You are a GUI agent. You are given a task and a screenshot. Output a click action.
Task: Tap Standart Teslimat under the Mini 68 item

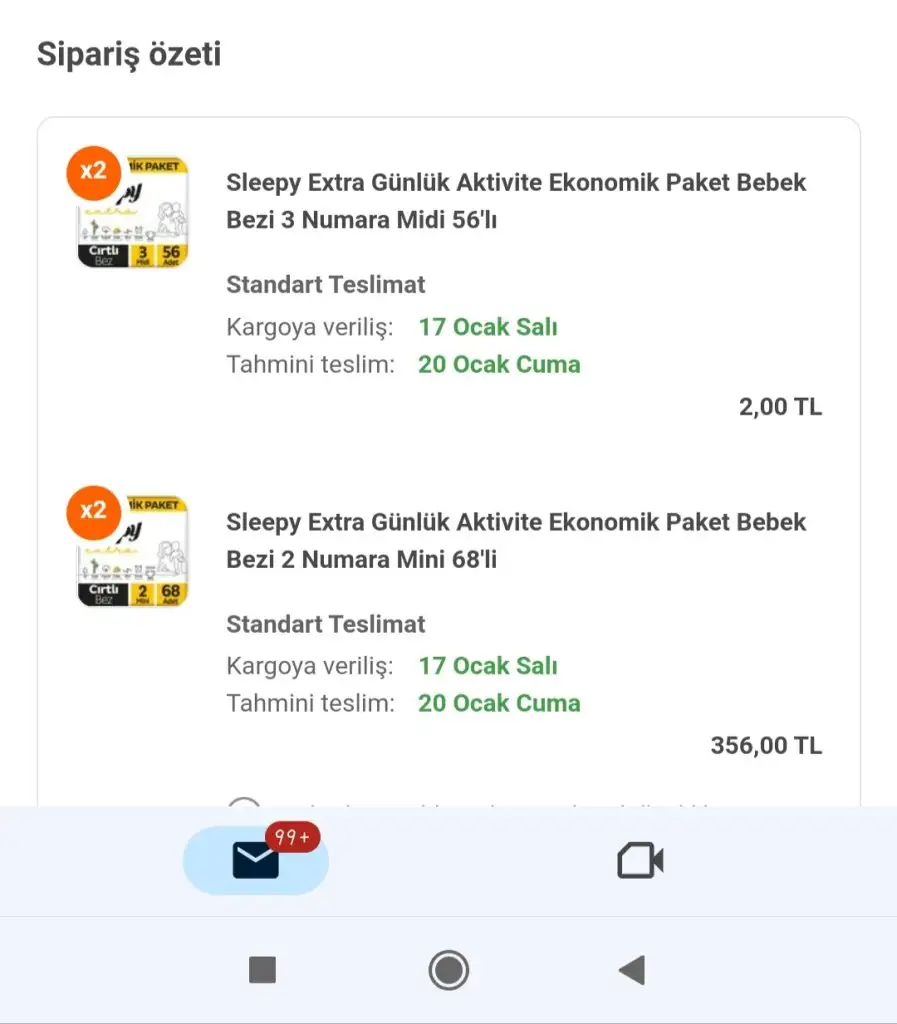click(x=326, y=624)
